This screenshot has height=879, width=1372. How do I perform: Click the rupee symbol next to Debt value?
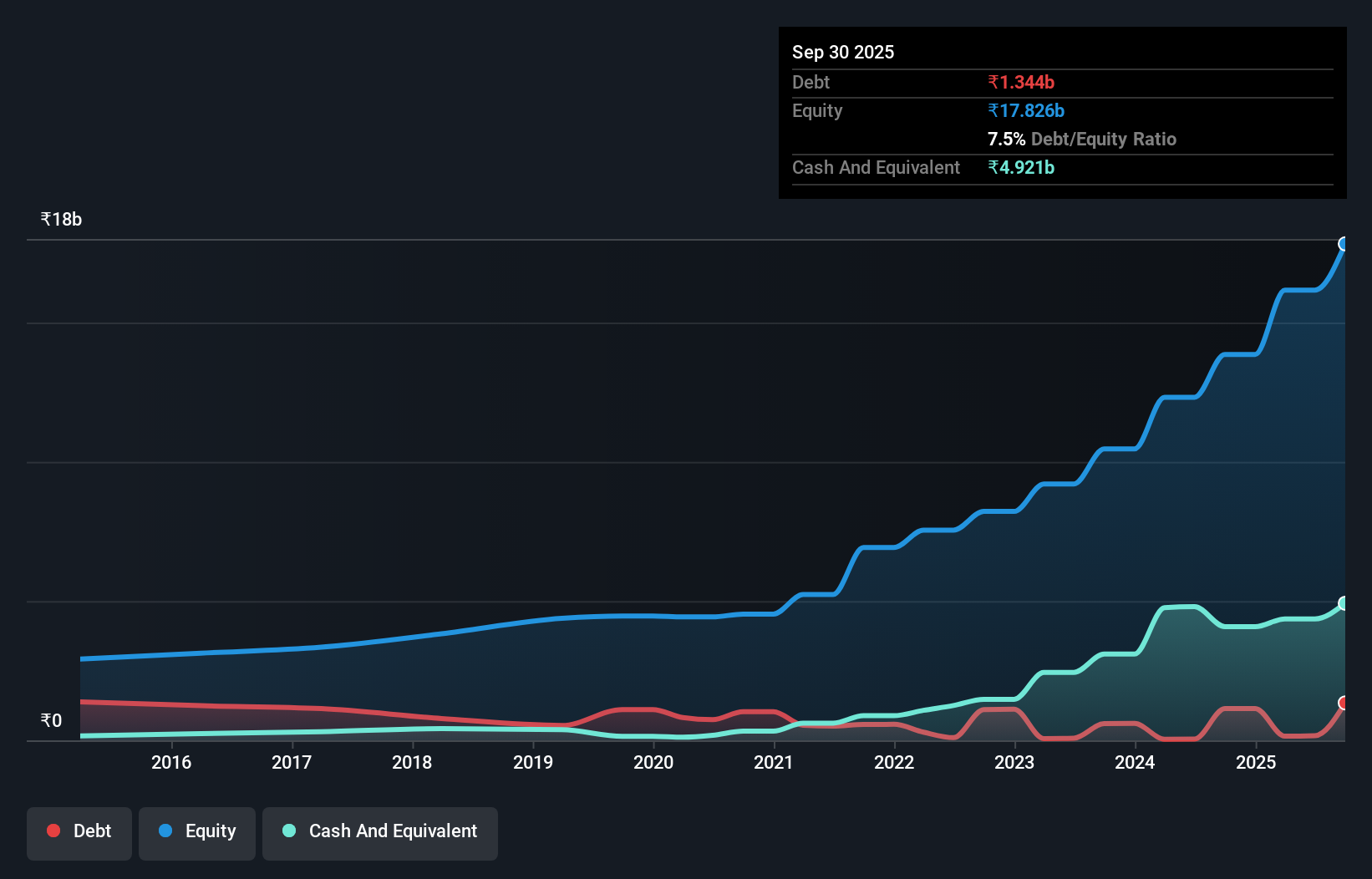(x=993, y=82)
